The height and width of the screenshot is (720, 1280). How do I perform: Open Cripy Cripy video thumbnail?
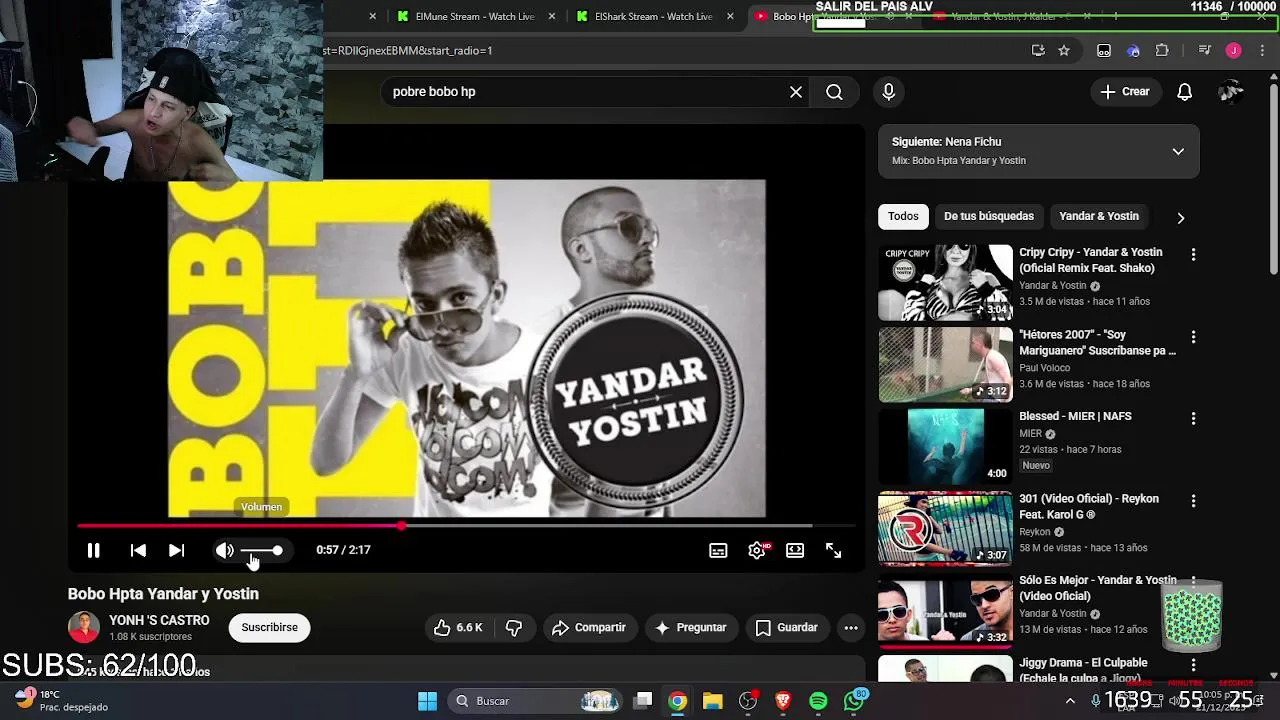(x=945, y=283)
